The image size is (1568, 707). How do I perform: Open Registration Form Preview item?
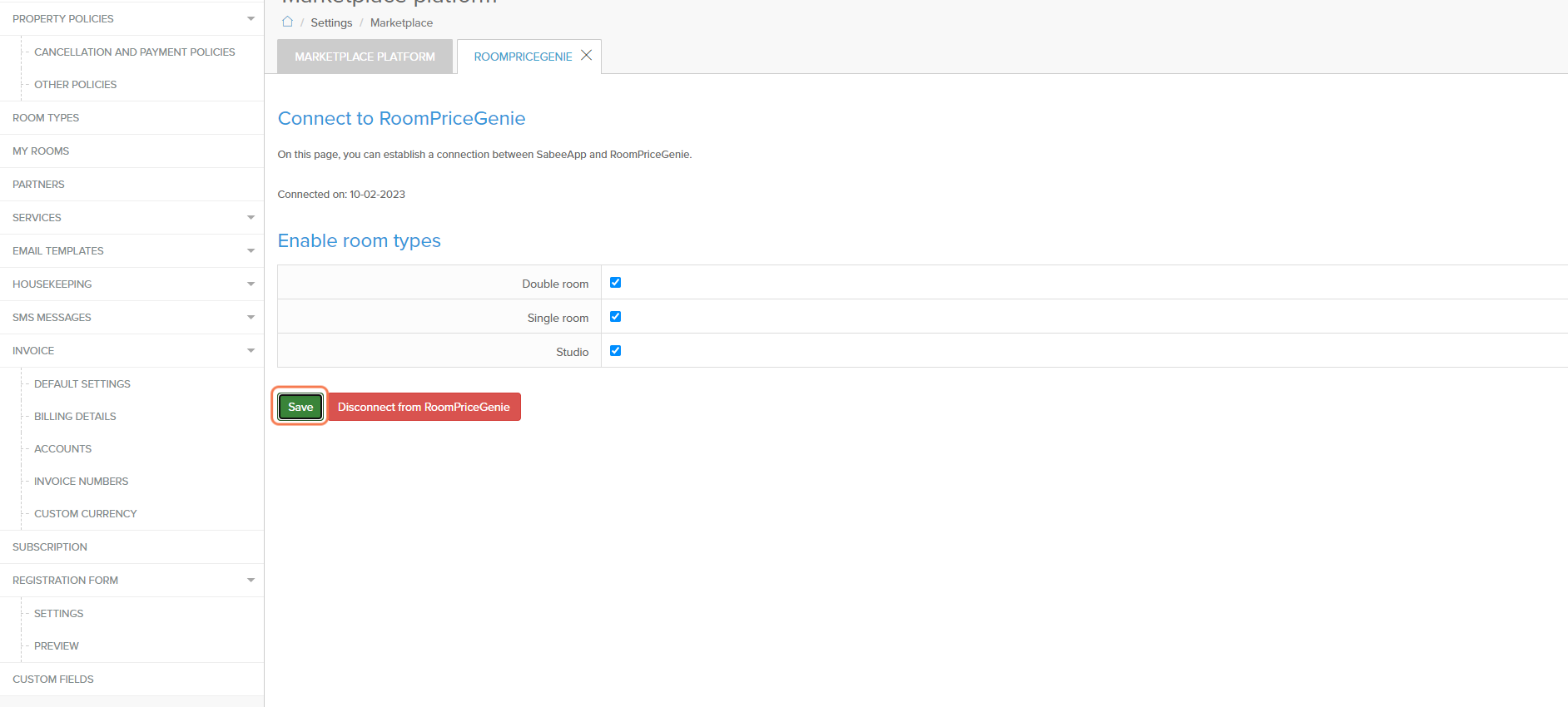click(57, 645)
